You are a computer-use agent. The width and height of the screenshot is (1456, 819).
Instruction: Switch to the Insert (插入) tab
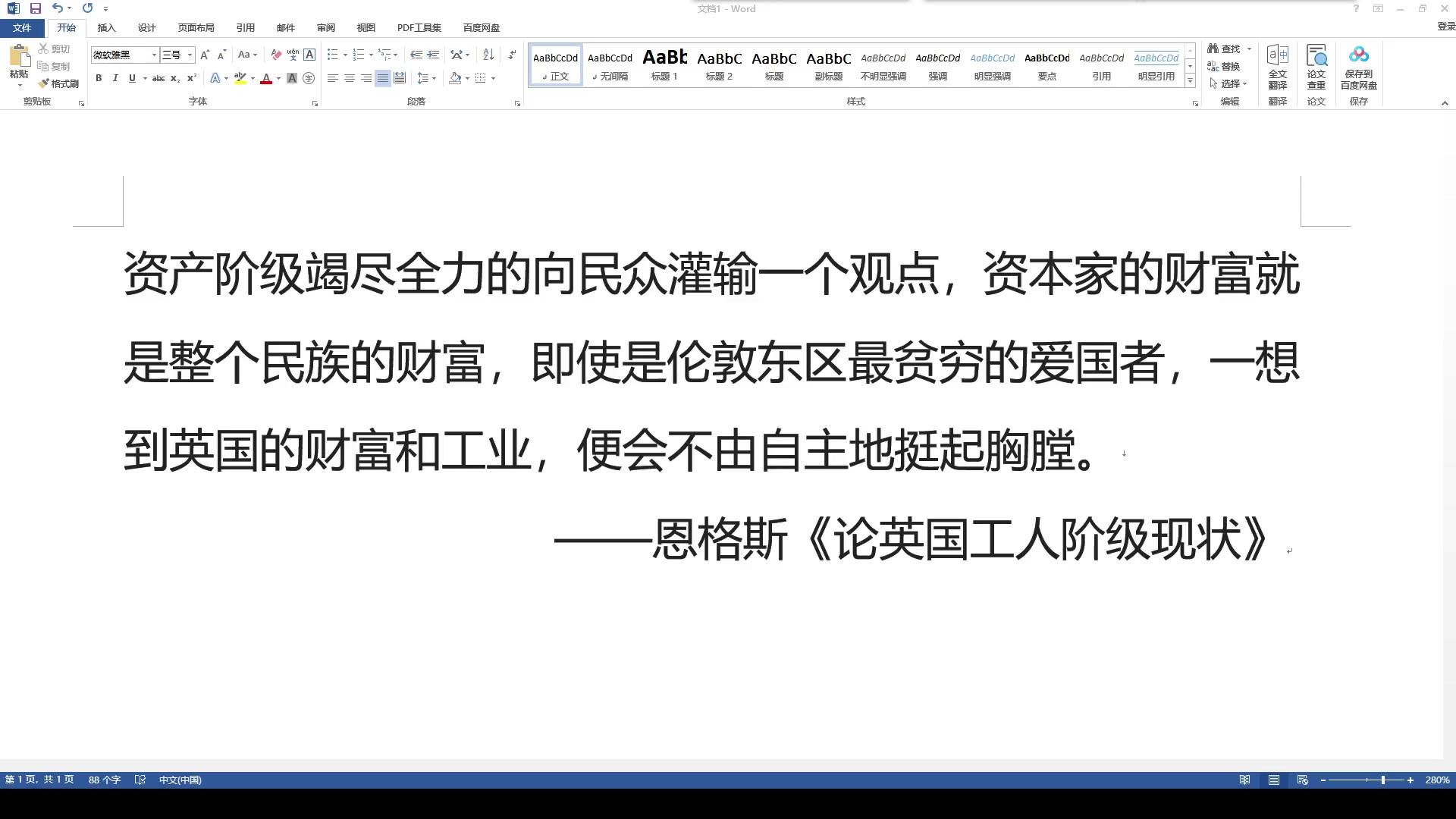tap(106, 27)
